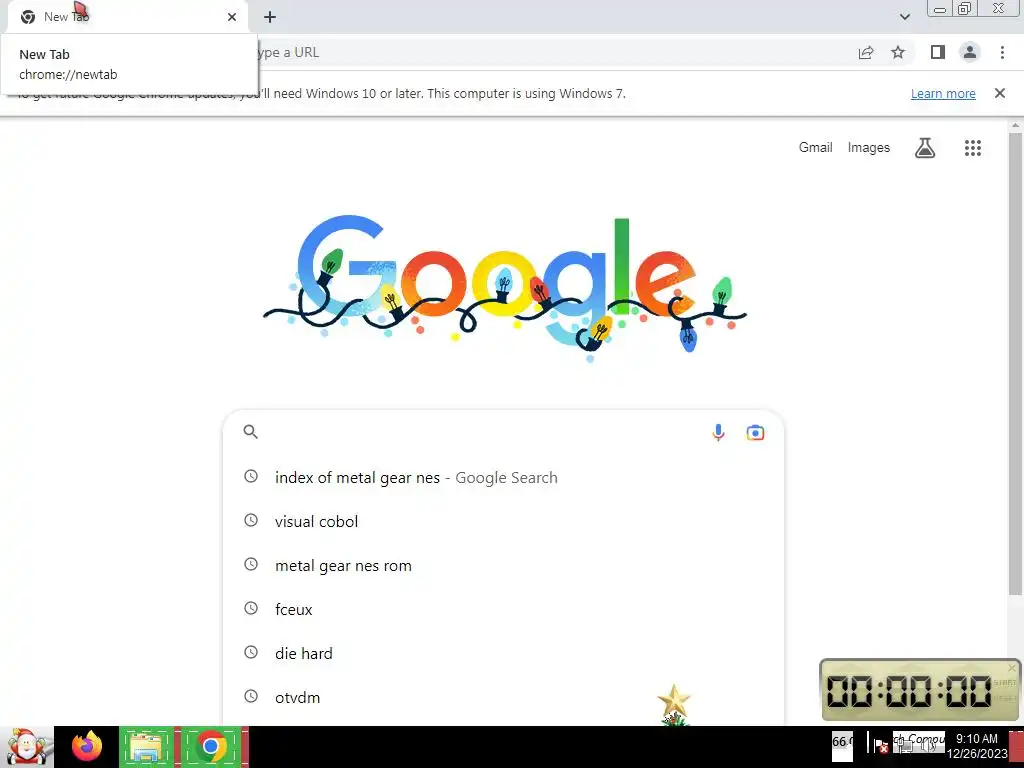Search by image with camera icon
1024x768 pixels.
(x=755, y=432)
